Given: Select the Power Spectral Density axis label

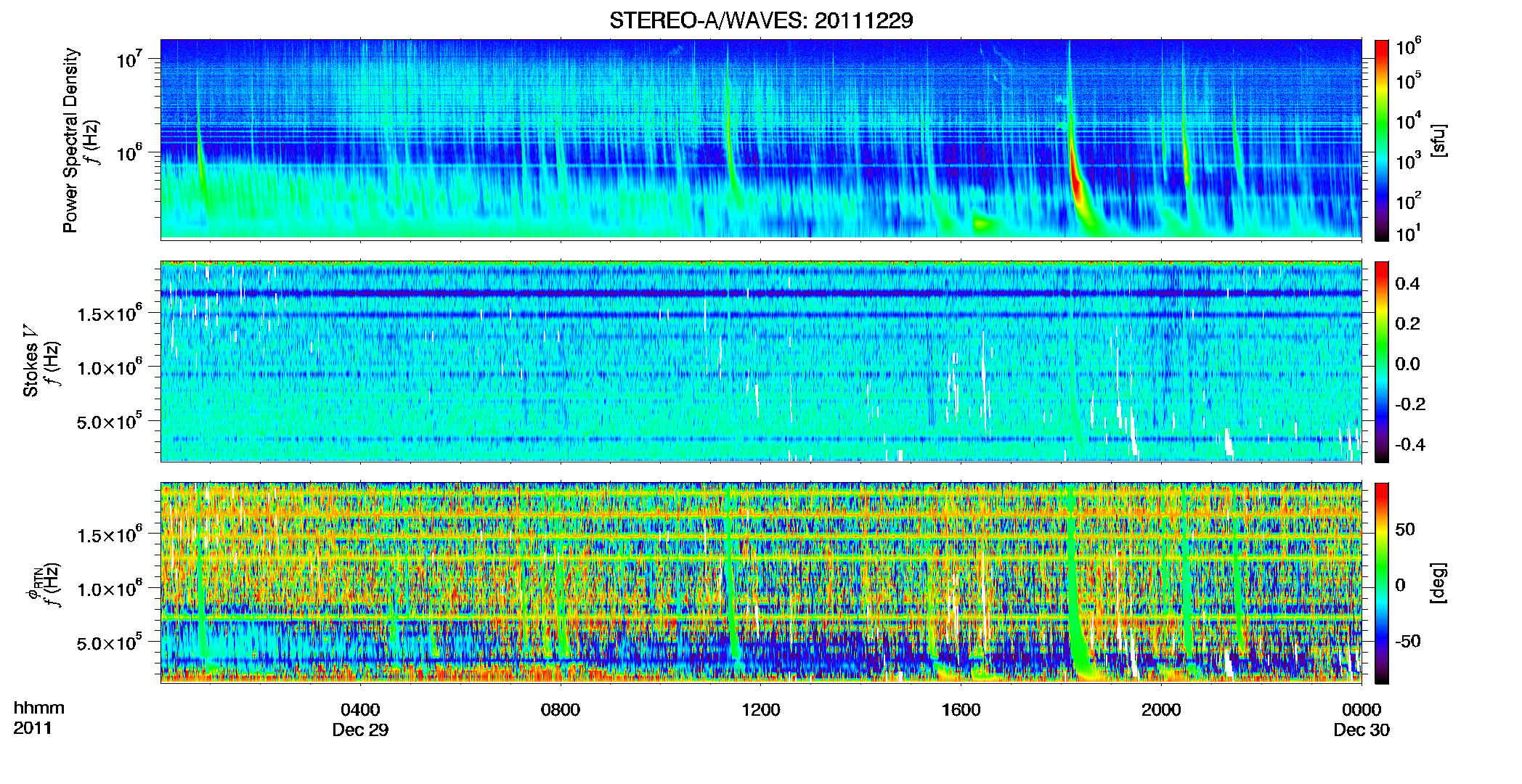Looking at the screenshot, I should 70,140.
